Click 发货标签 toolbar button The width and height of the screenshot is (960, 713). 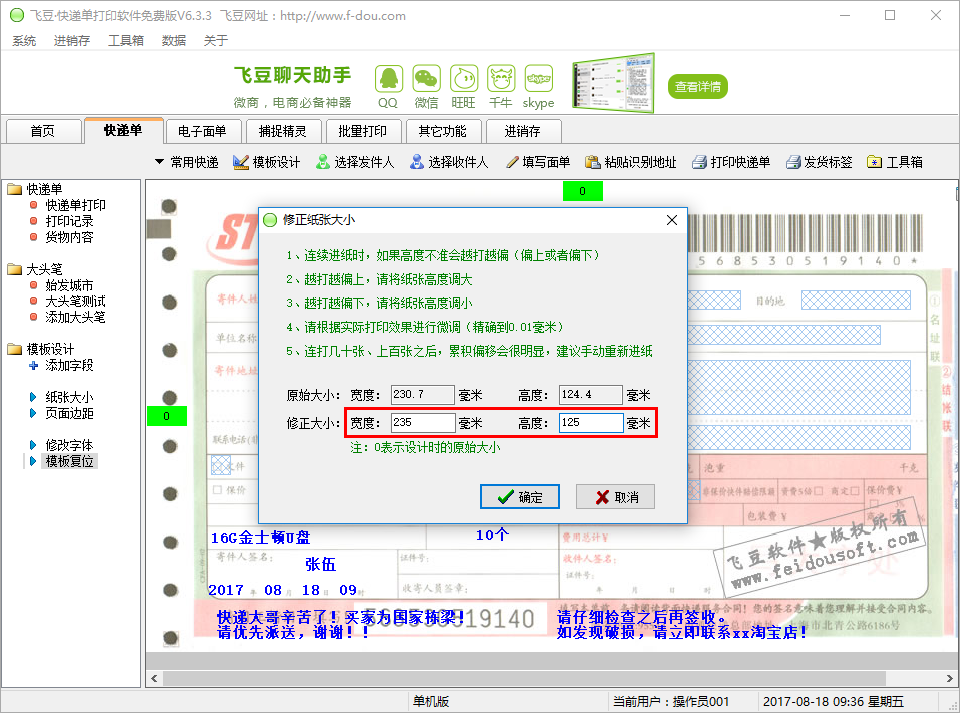[x=819, y=162]
